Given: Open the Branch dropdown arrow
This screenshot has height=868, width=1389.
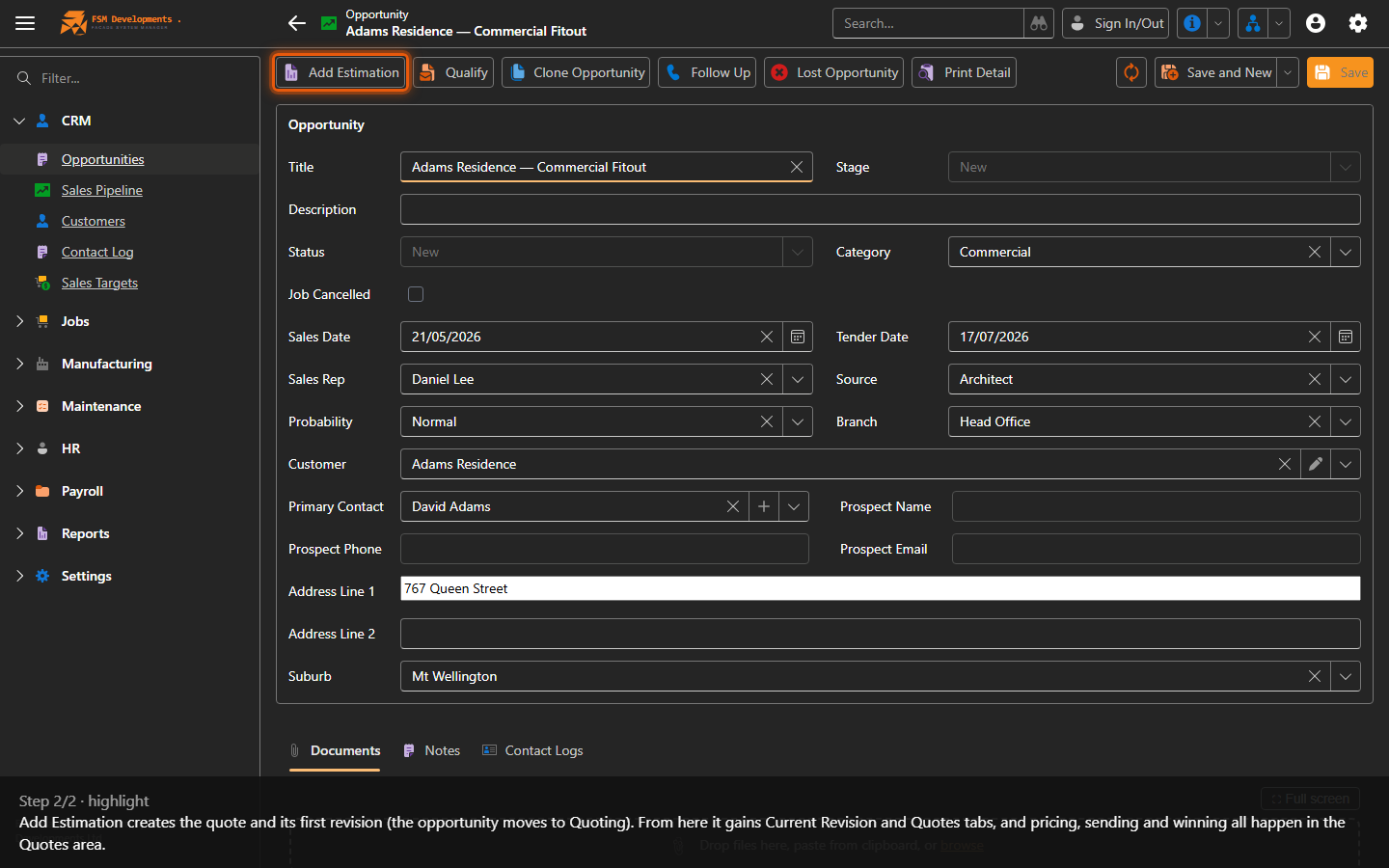Looking at the screenshot, I should coord(1346,421).
